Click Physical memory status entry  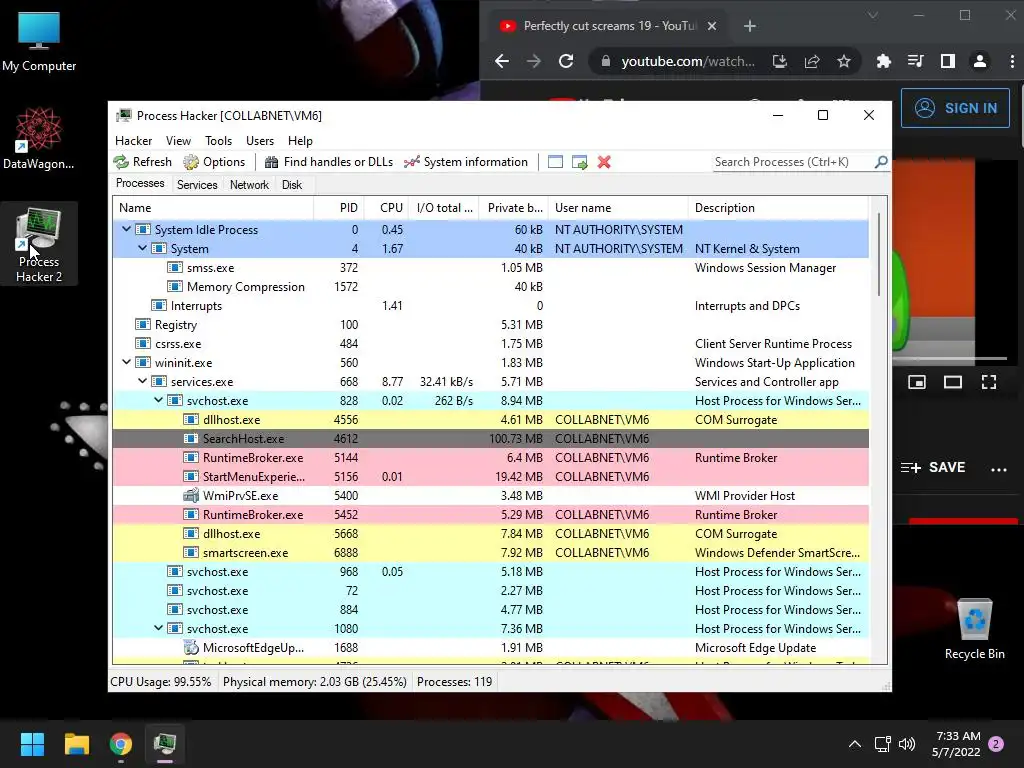pos(315,682)
